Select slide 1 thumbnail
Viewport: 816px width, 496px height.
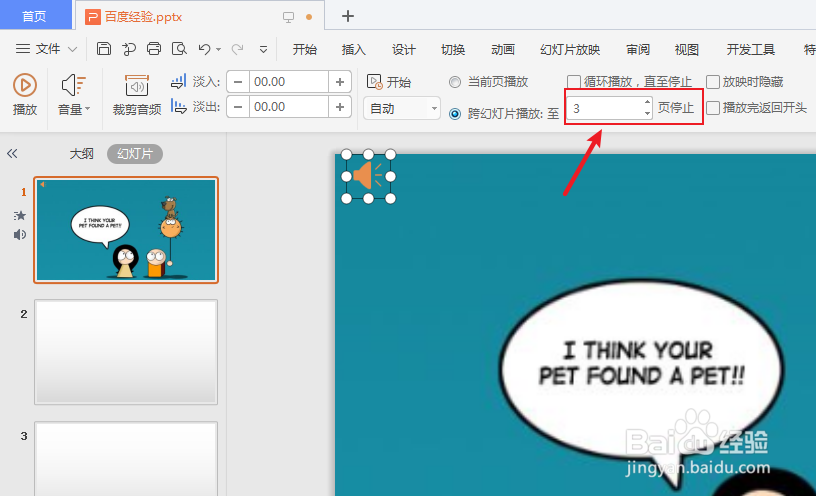tap(126, 230)
